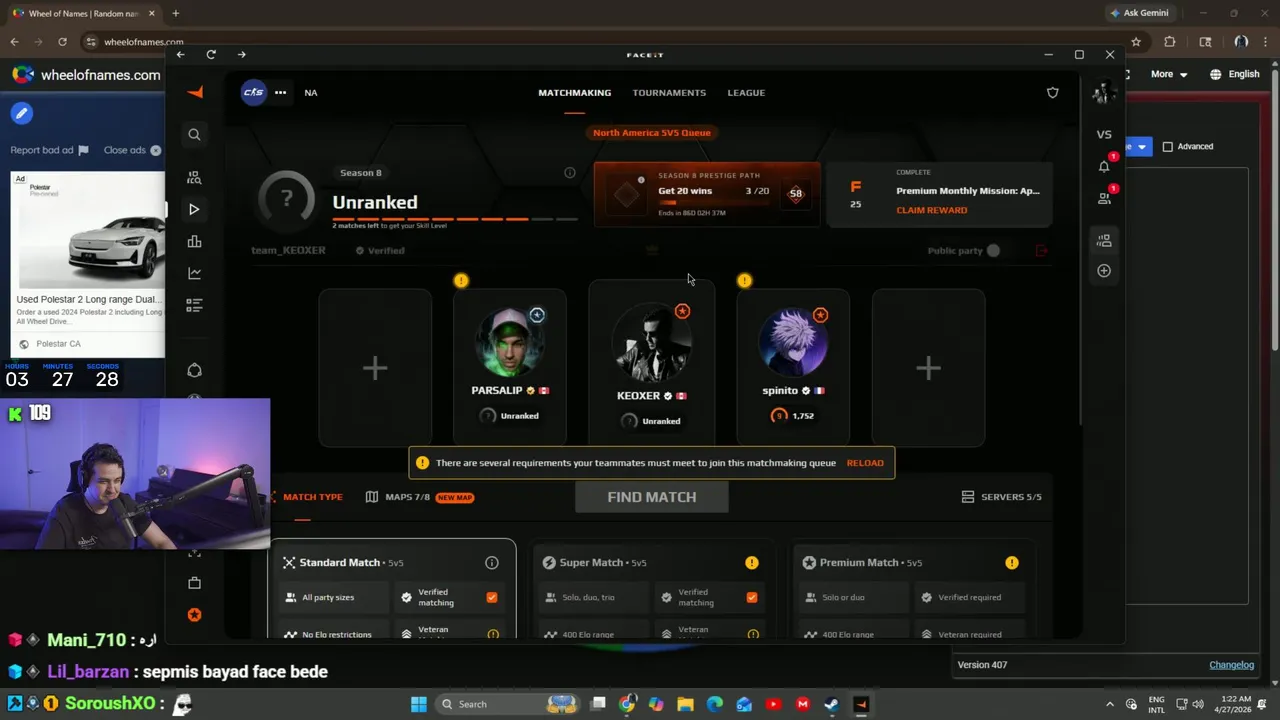The width and height of the screenshot is (1280, 720).
Task: Open YouTube from the Windows taskbar
Action: [773, 704]
